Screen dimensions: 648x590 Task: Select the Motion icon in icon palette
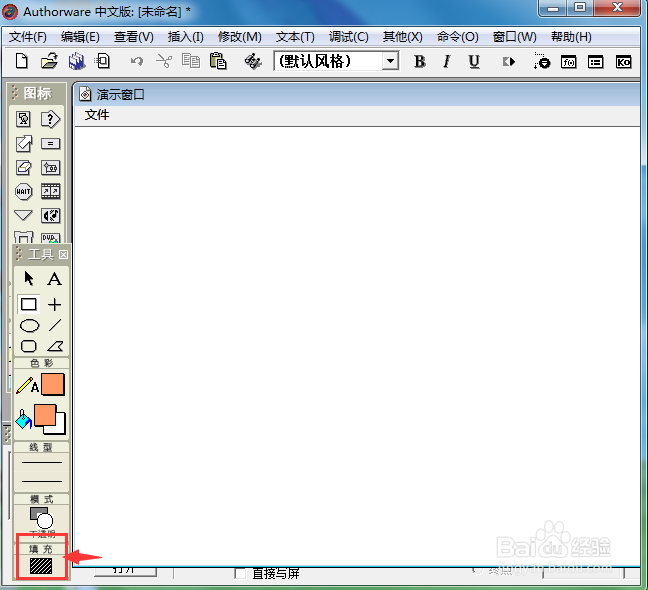pyautogui.click(x=24, y=143)
